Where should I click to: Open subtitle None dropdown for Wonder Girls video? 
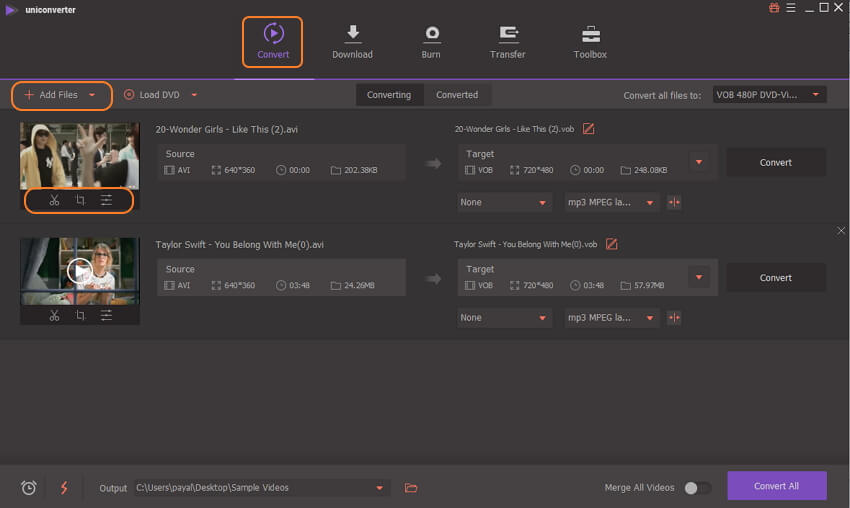click(504, 202)
